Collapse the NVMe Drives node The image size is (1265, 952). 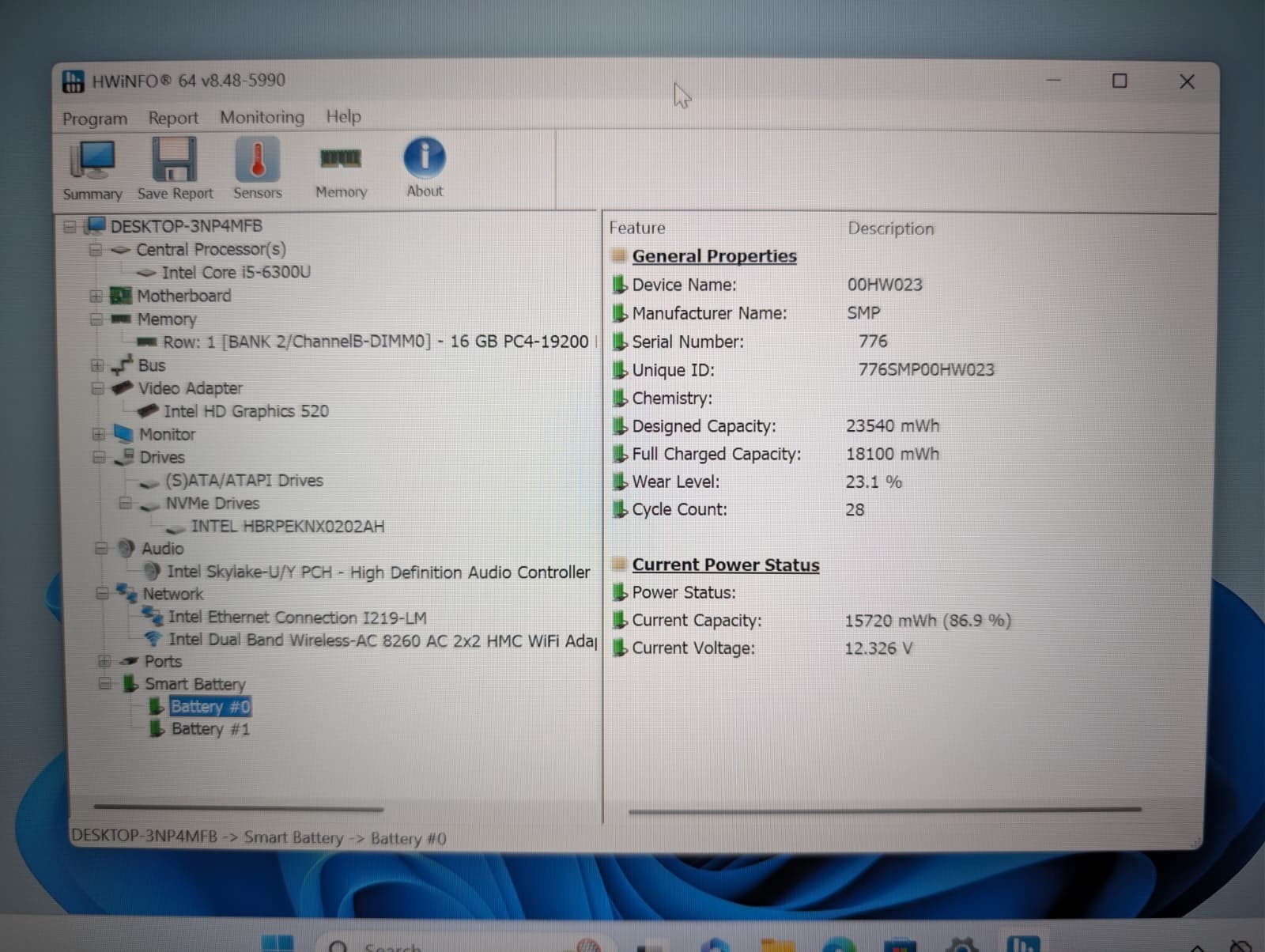point(125,503)
